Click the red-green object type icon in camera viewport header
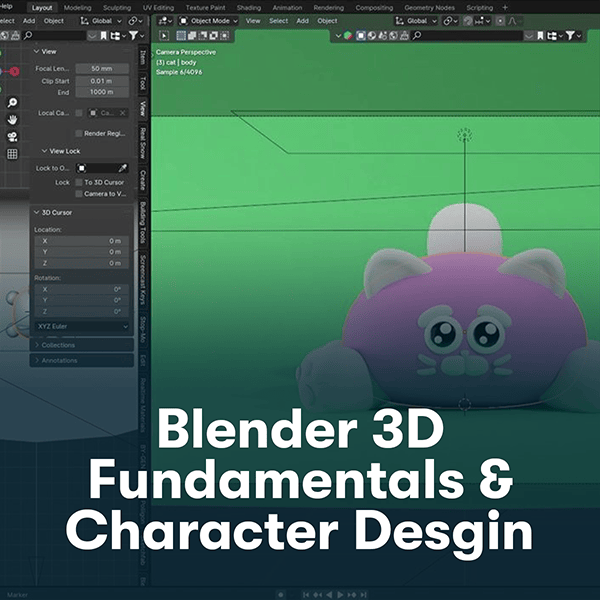Image resolution: width=600 pixels, height=600 pixels. (348, 36)
